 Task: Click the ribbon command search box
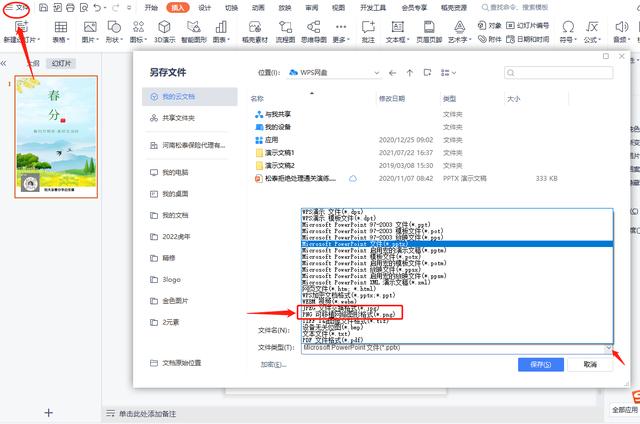point(515,8)
